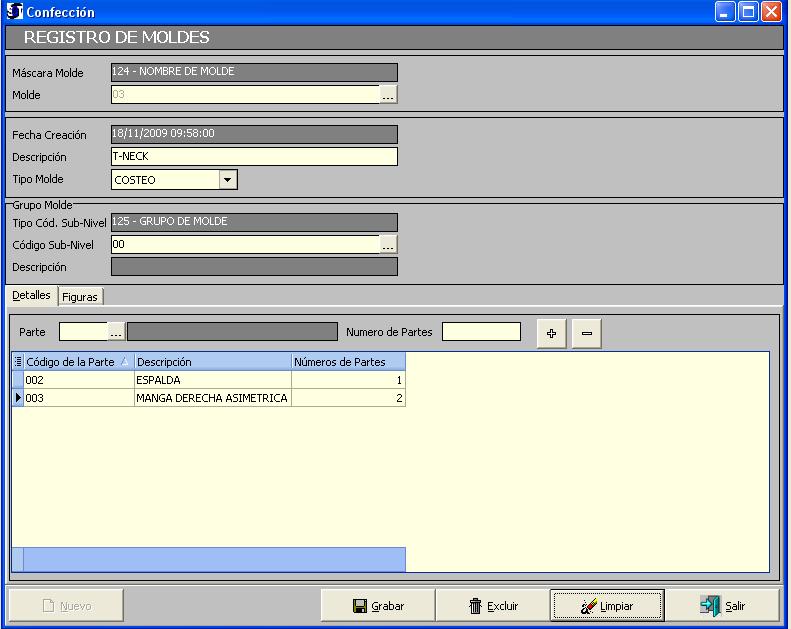The width and height of the screenshot is (791, 629).
Task: Click the Números de Partes column header
Action: pos(348,362)
